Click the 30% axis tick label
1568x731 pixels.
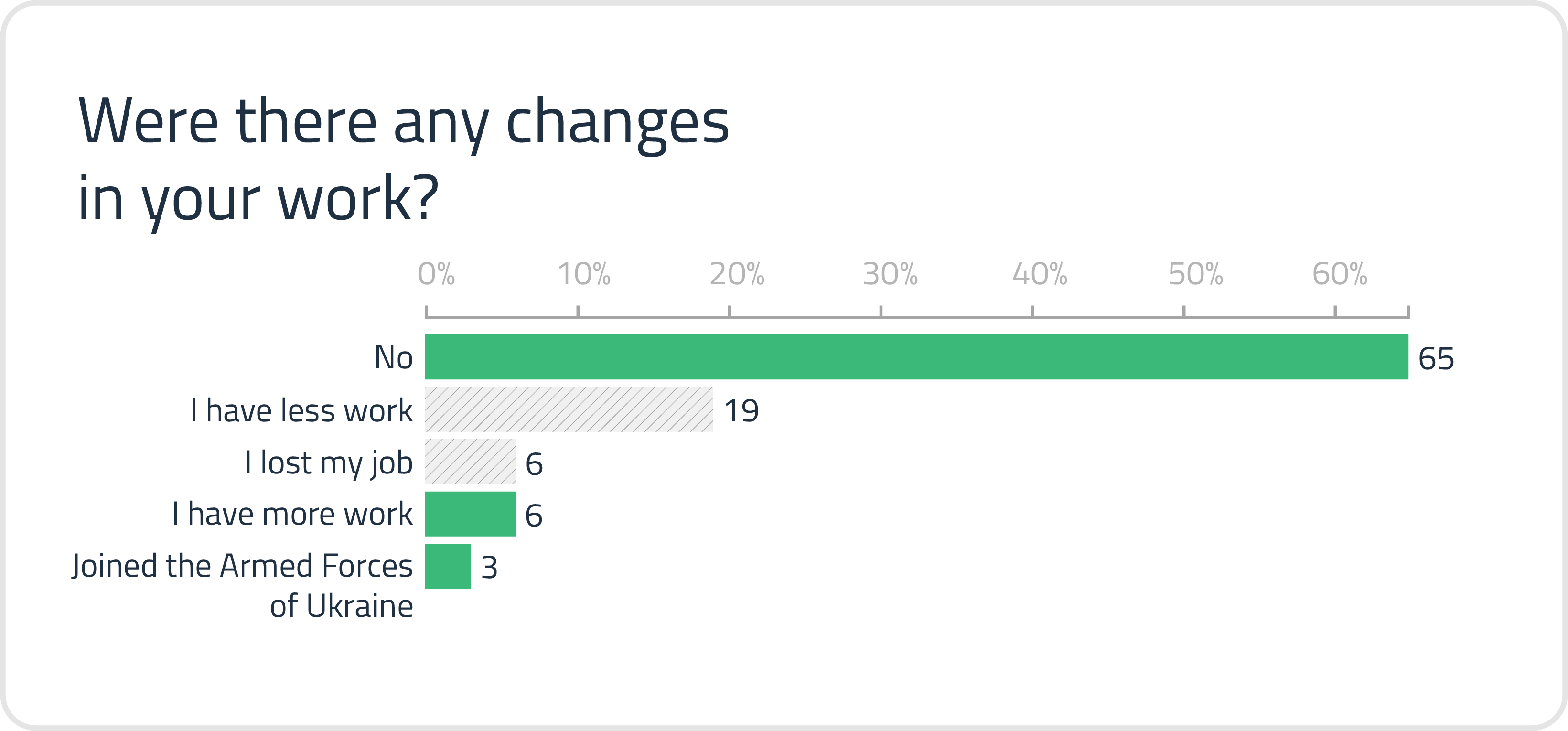click(890, 274)
